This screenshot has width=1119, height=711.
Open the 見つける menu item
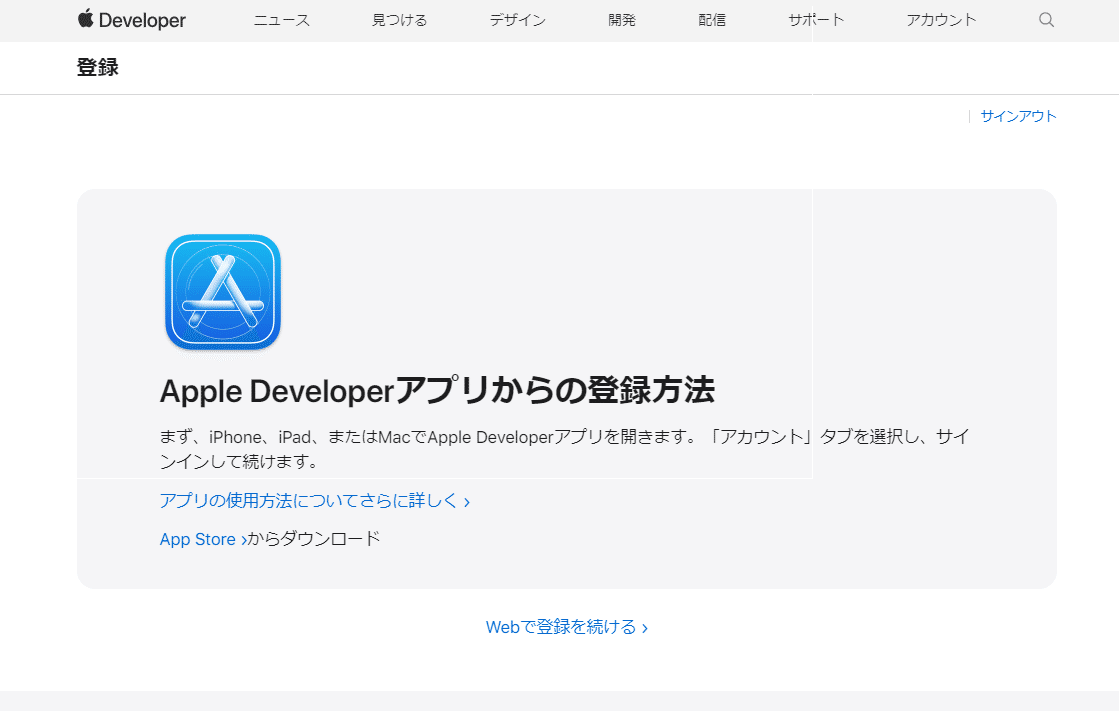click(400, 20)
